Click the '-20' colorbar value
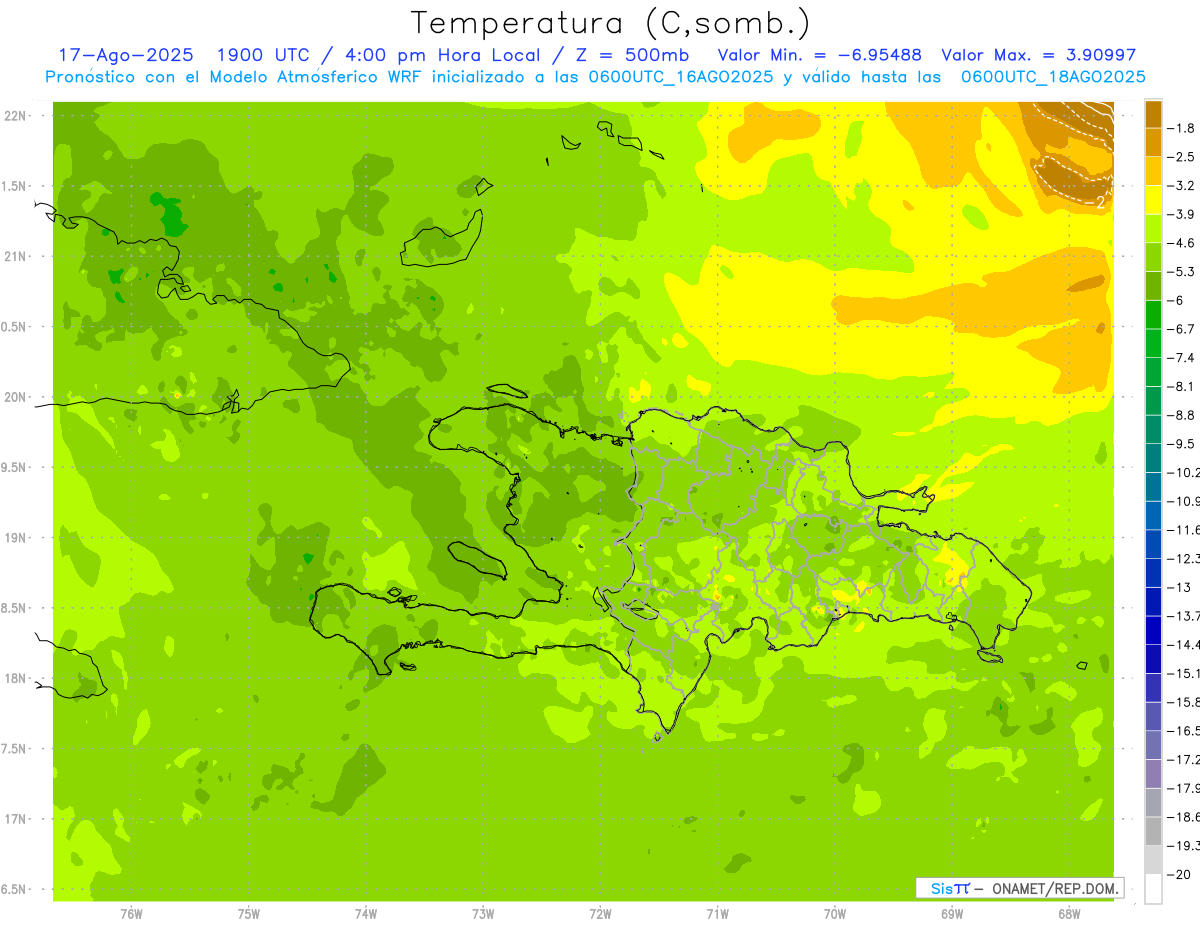Viewport: 1200px width, 927px height. click(1178, 874)
